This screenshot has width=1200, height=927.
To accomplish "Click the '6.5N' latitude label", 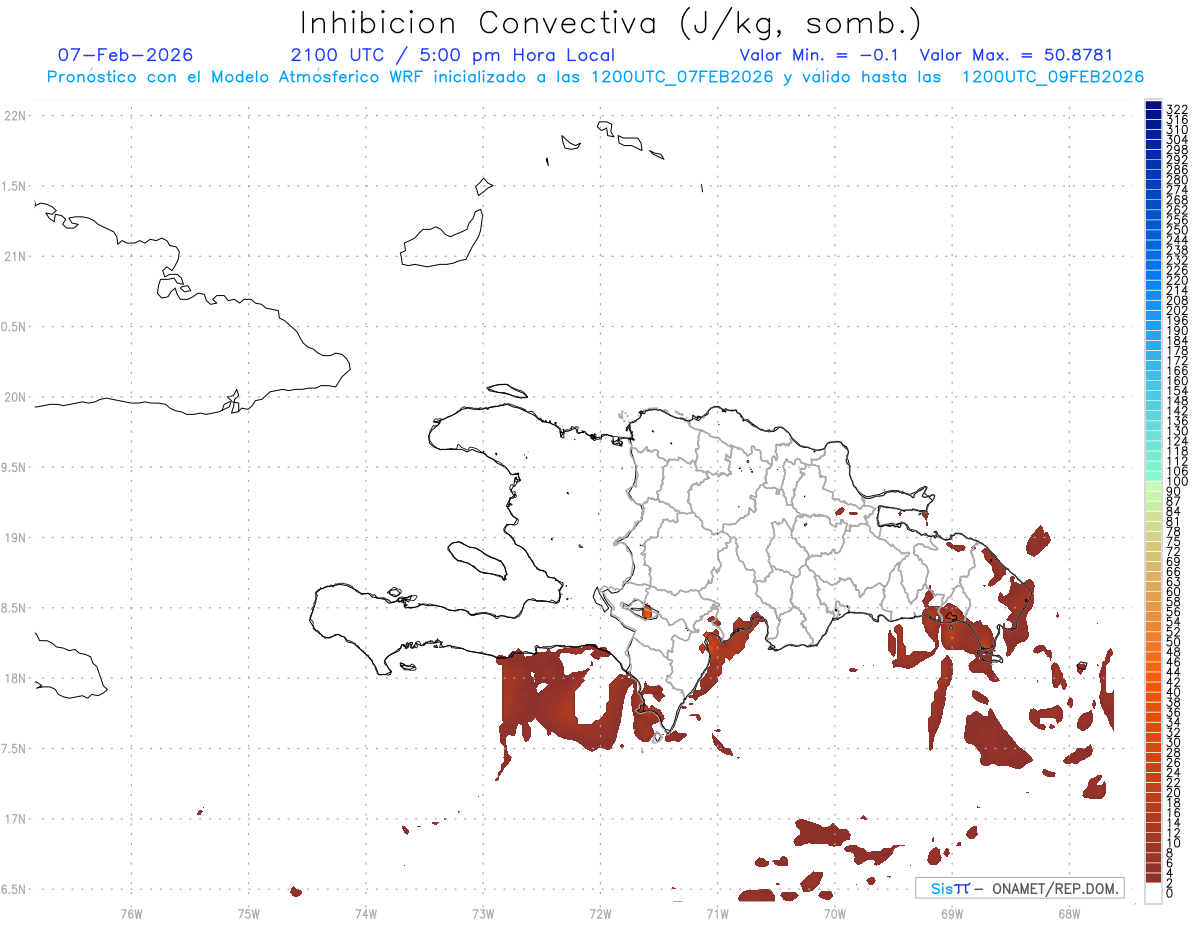I will 13,889.
